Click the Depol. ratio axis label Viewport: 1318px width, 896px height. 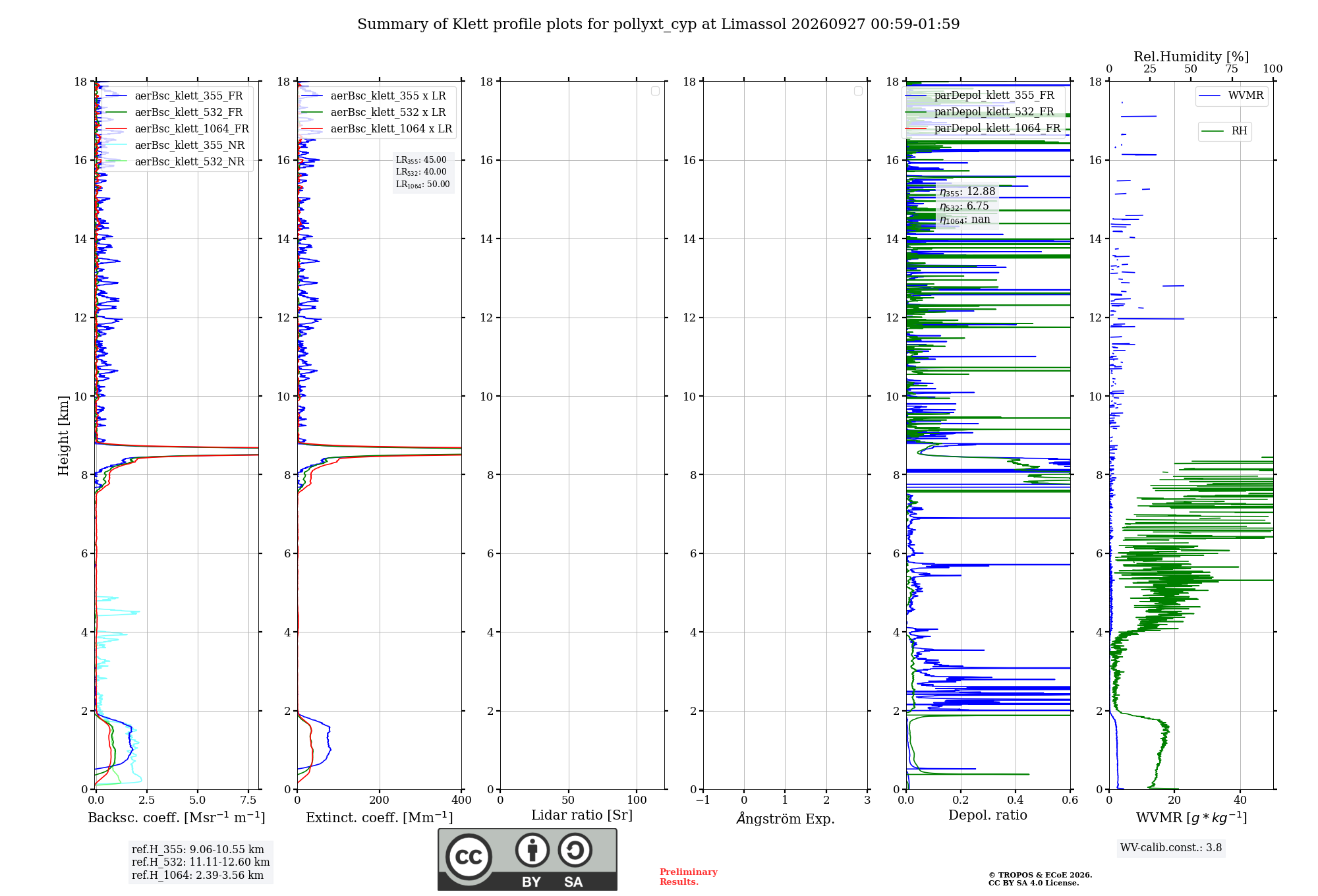pos(988,816)
